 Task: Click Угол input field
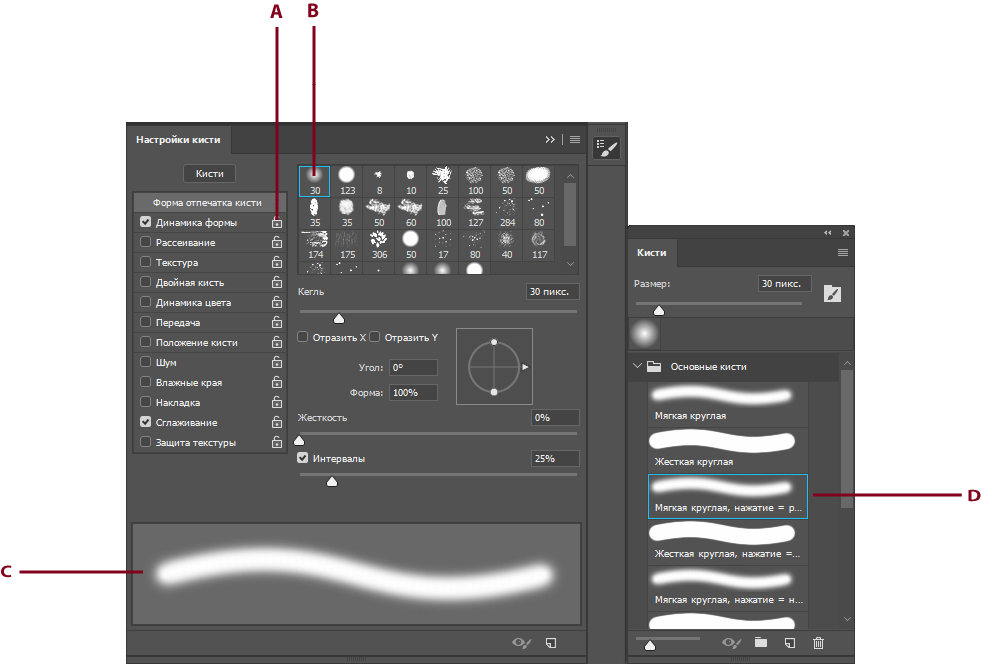(413, 367)
